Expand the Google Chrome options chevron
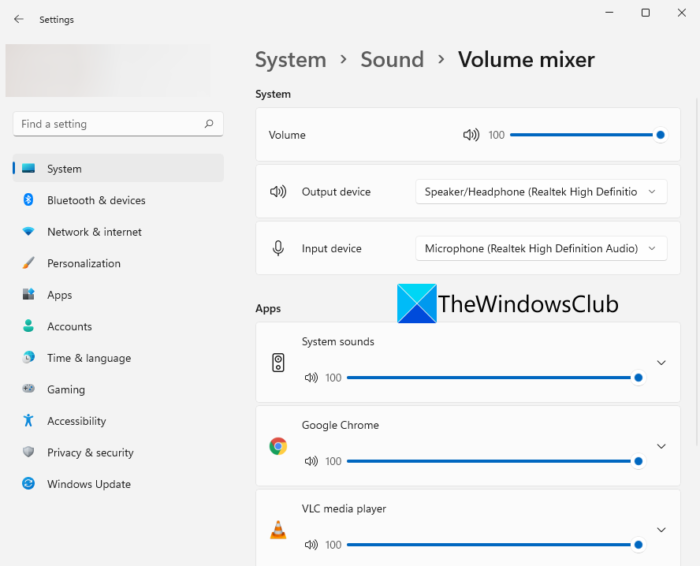Screen dimensions: 700x566 (x=661, y=446)
